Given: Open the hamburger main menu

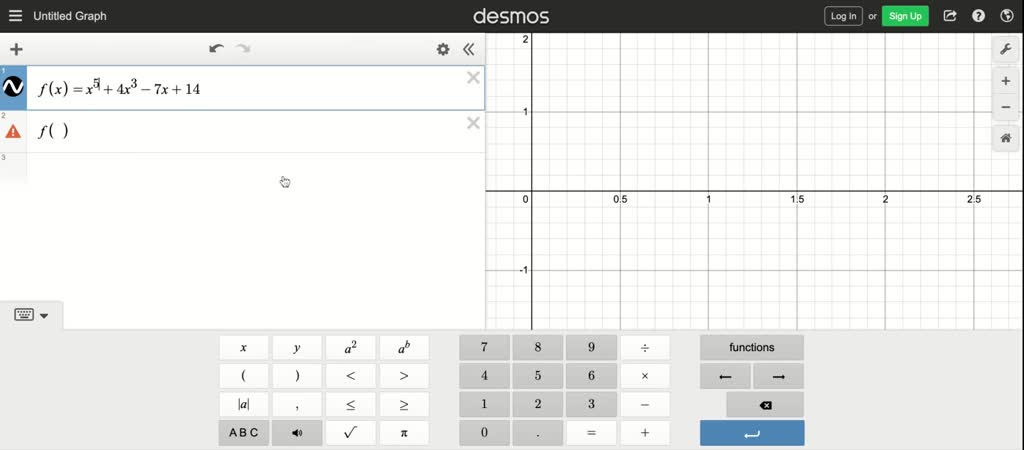Looking at the screenshot, I should click(x=15, y=16).
